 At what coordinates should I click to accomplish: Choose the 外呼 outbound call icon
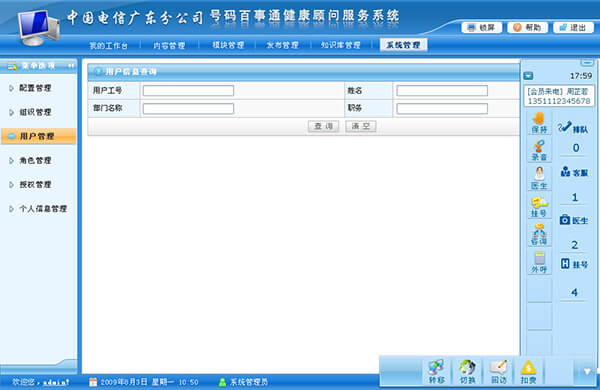click(539, 262)
